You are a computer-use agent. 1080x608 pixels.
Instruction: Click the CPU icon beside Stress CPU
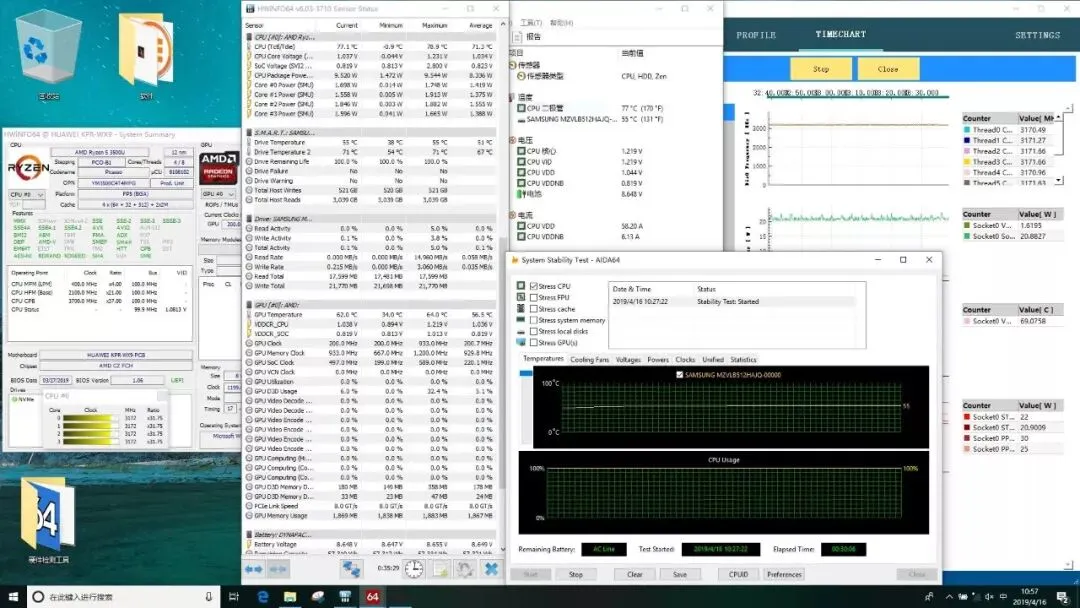(x=521, y=286)
